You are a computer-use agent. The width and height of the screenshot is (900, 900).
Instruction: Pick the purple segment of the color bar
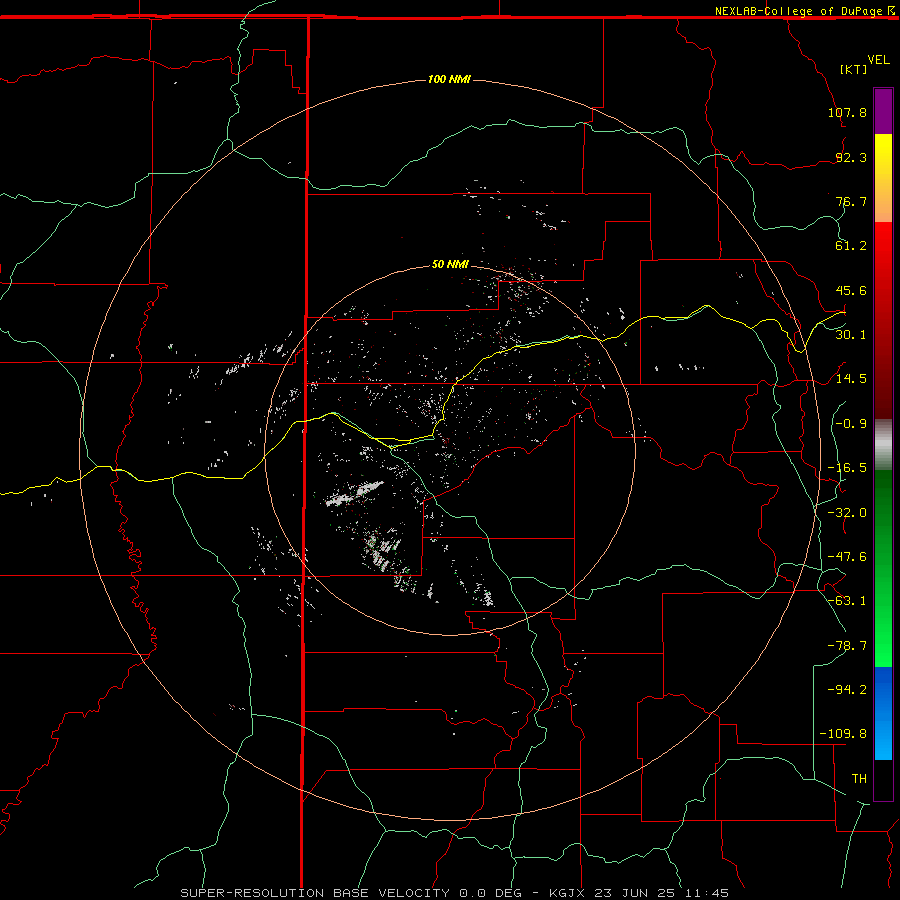pos(883,111)
